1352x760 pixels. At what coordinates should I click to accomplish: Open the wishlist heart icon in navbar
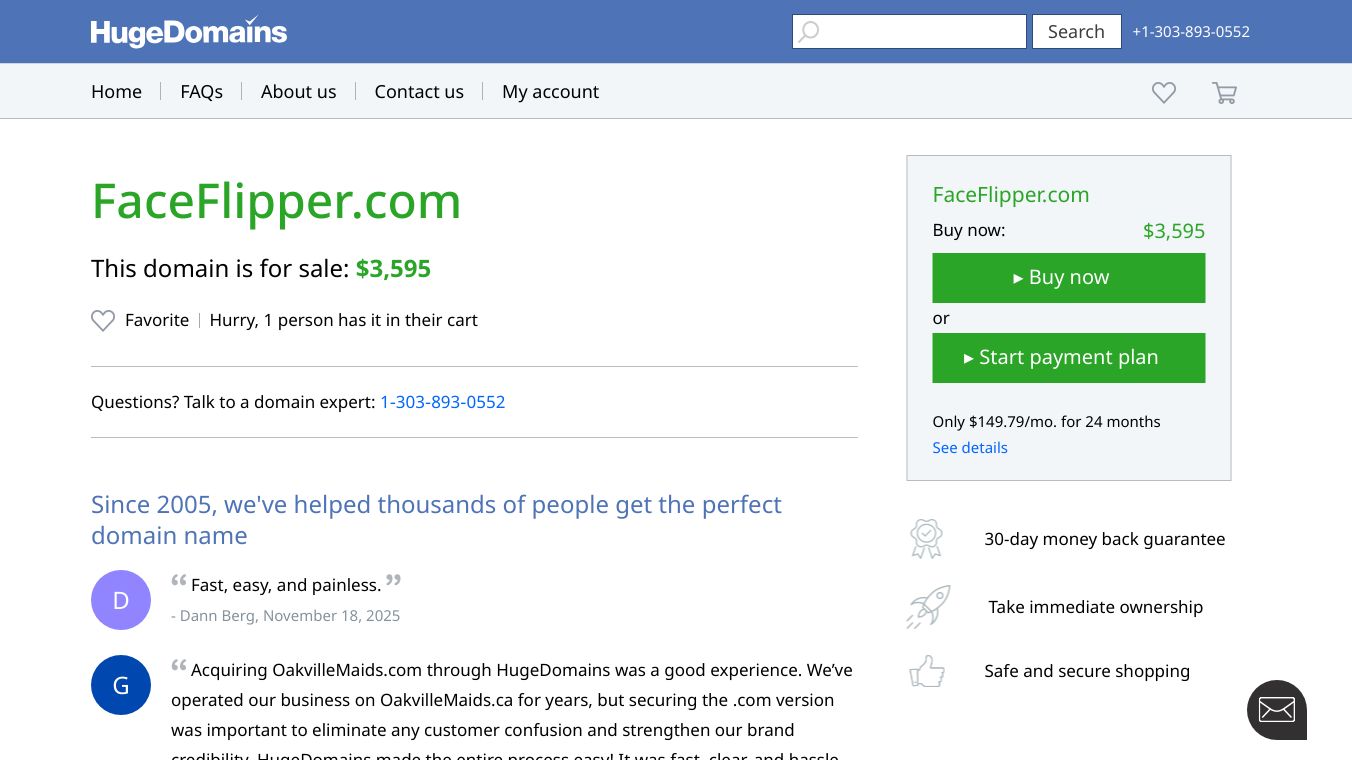1163,93
